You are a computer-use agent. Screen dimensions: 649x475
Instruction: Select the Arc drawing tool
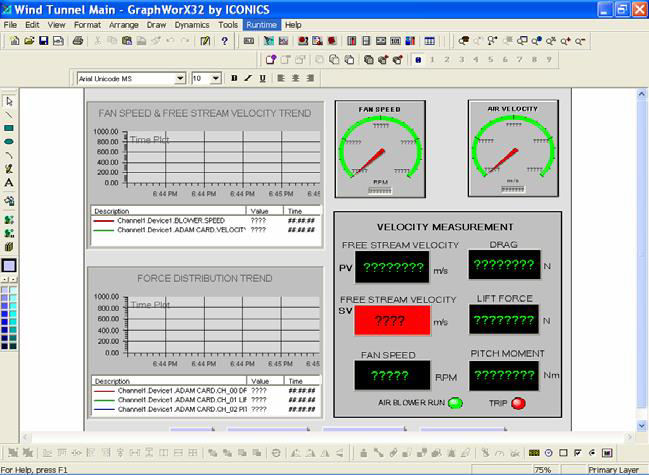(9, 155)
